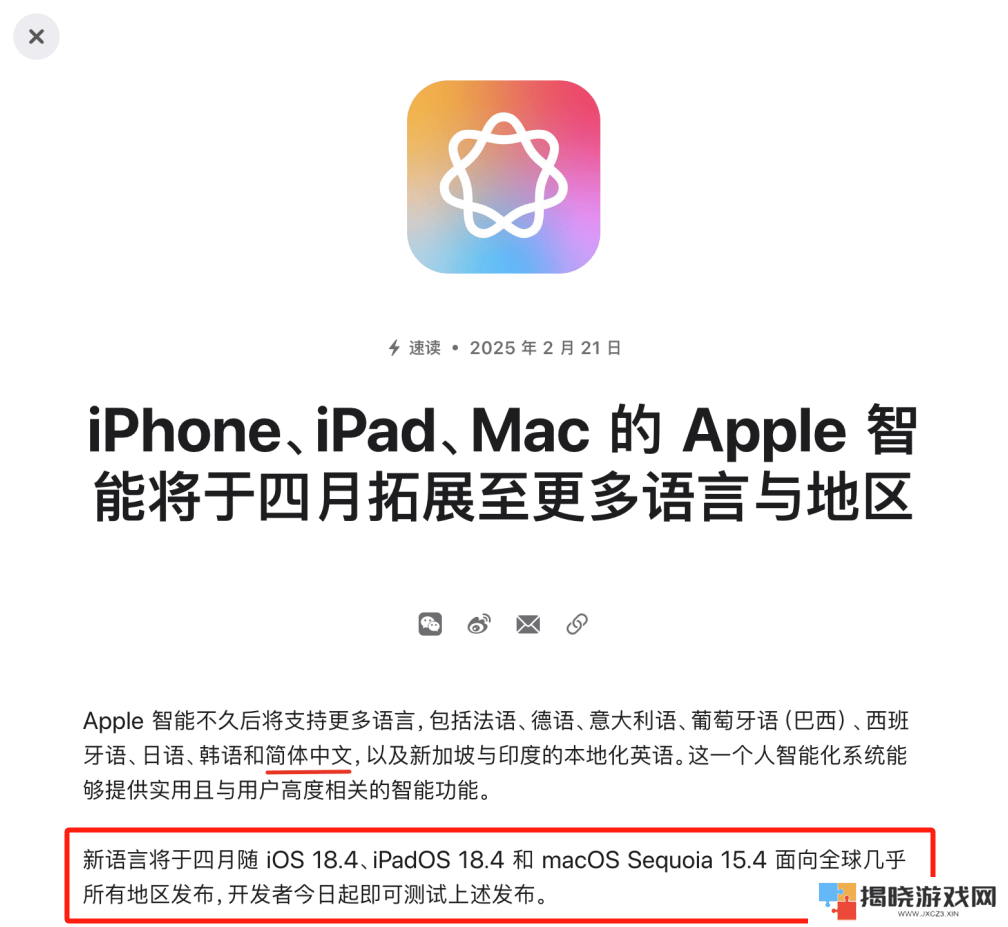Click the paragraph starting with Apple 智能不久后
The height and width of the screenshot is (927, 1008).
tap(496, 755)
